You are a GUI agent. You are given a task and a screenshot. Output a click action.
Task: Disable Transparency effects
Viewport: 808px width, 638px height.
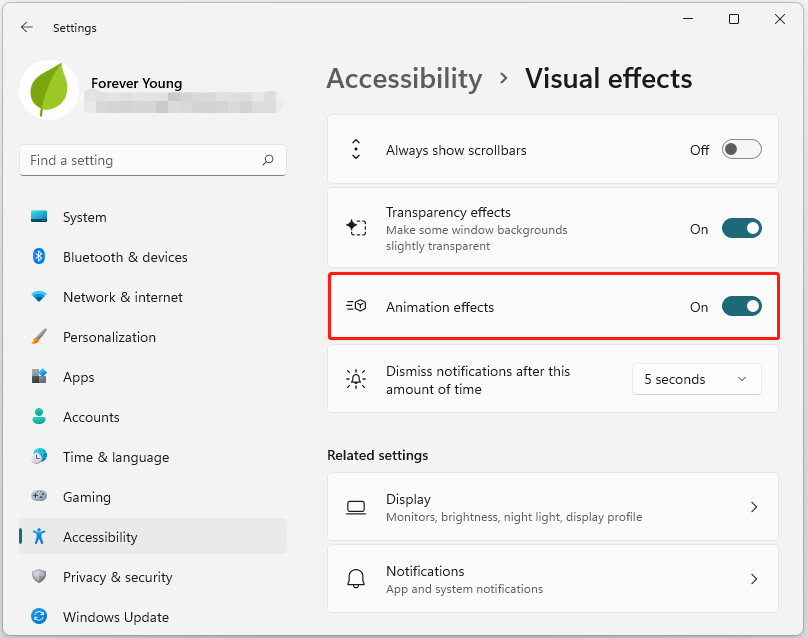point(741,228)
